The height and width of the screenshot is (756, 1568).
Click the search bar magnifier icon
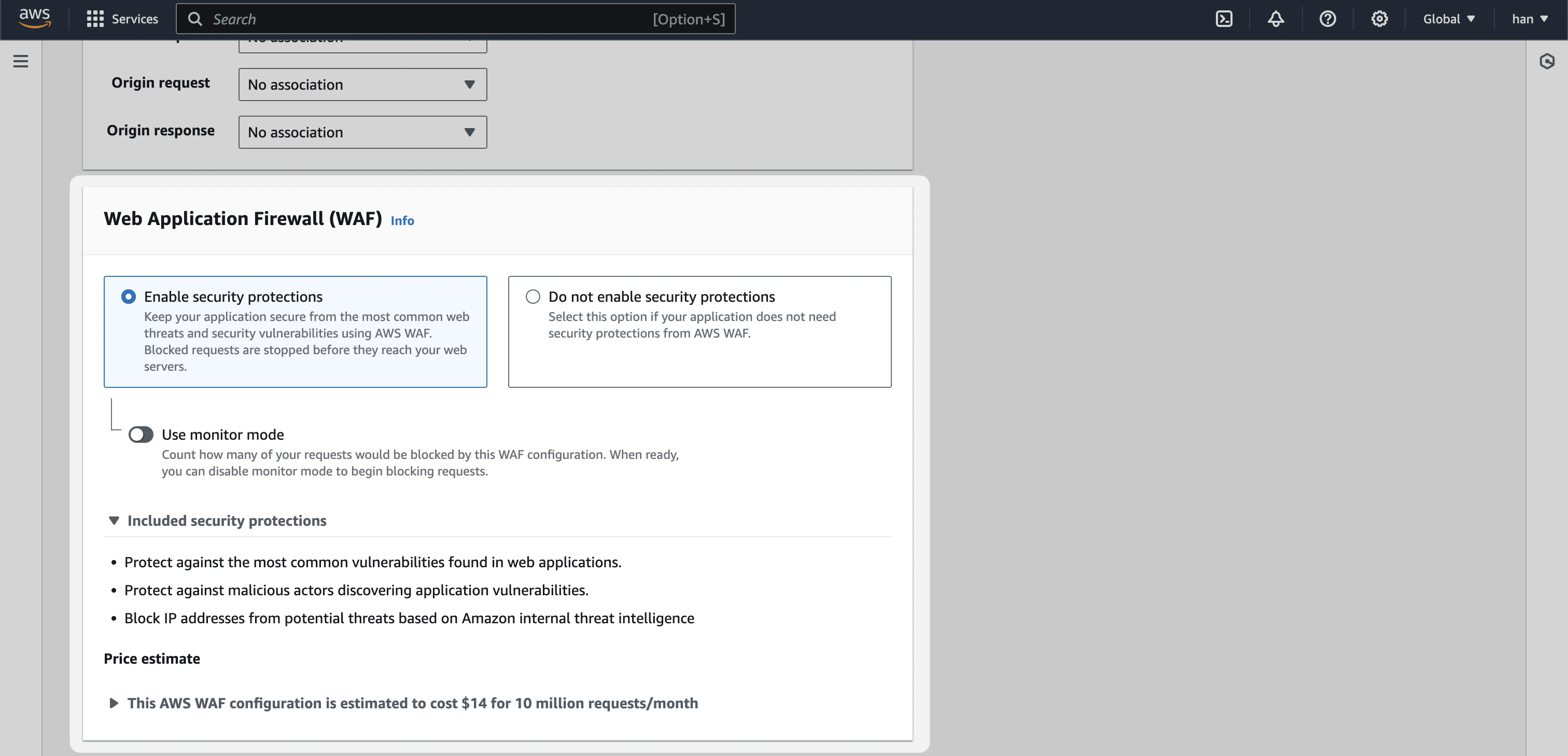coord(195,19)
